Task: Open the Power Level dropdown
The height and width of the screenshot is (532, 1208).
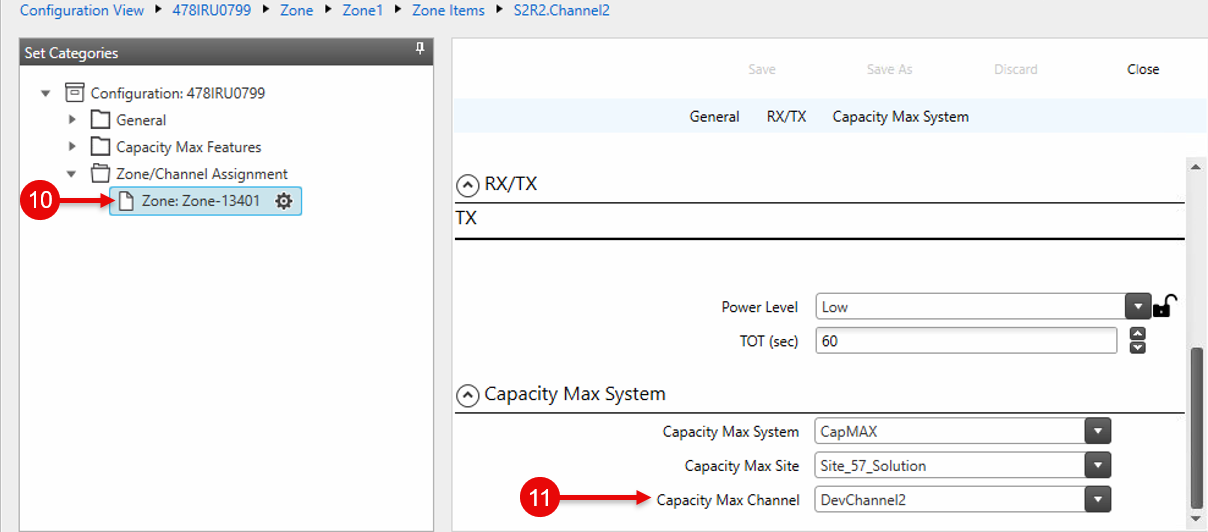Action: click(x=1138, y=307)
